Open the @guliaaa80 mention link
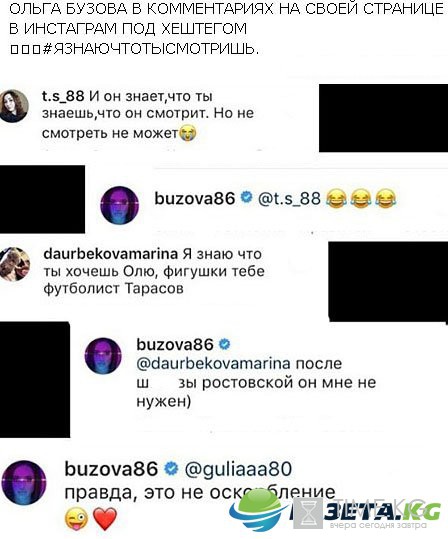This screenshot has width=448, height=539. pos(238,470)
